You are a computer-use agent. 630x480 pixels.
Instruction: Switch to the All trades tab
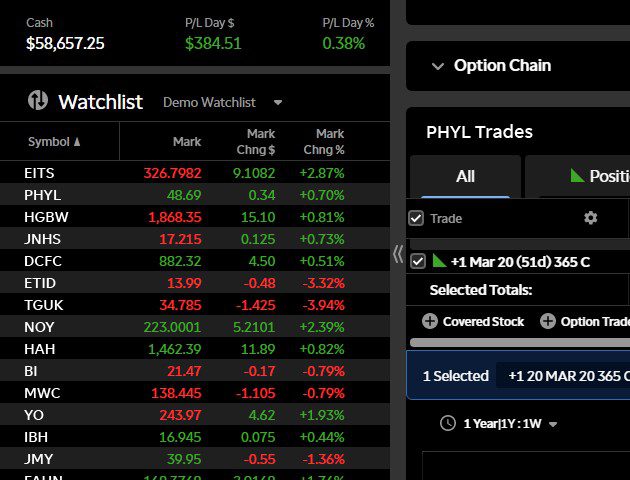pyautogui.click(x=465, y=176)
